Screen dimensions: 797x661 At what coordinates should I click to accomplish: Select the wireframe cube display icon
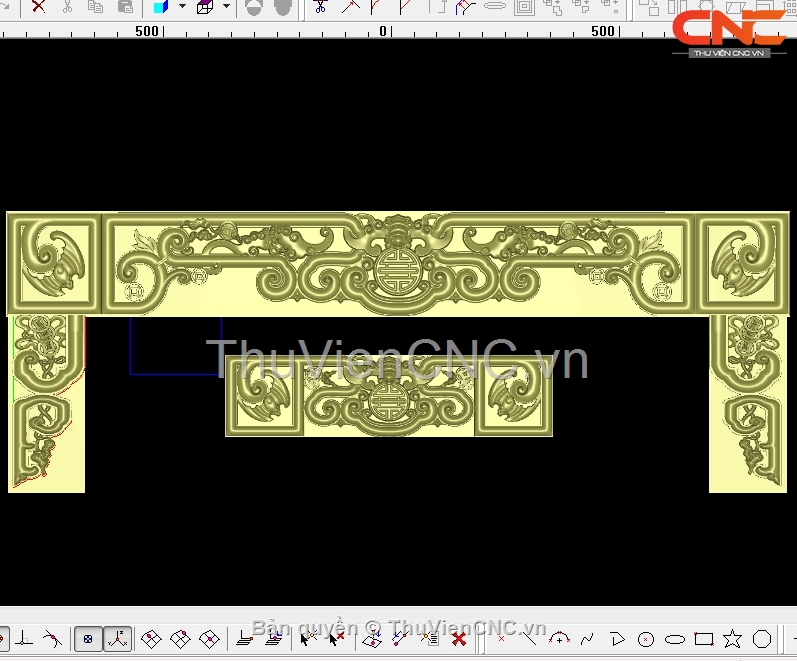205,6
